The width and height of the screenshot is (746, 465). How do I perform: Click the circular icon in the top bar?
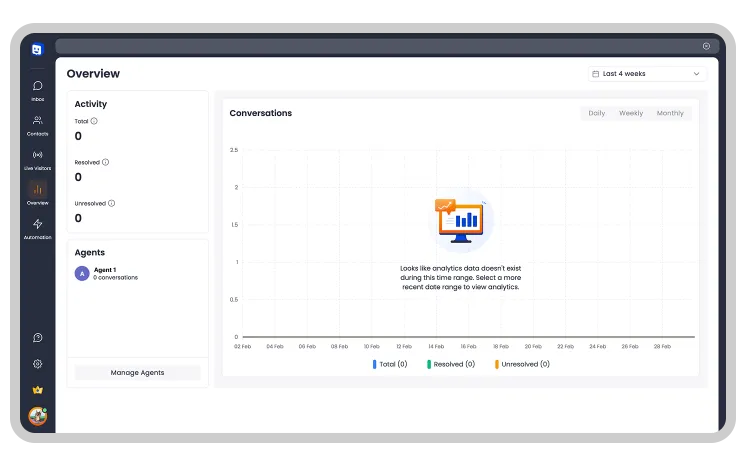(706, 46)
